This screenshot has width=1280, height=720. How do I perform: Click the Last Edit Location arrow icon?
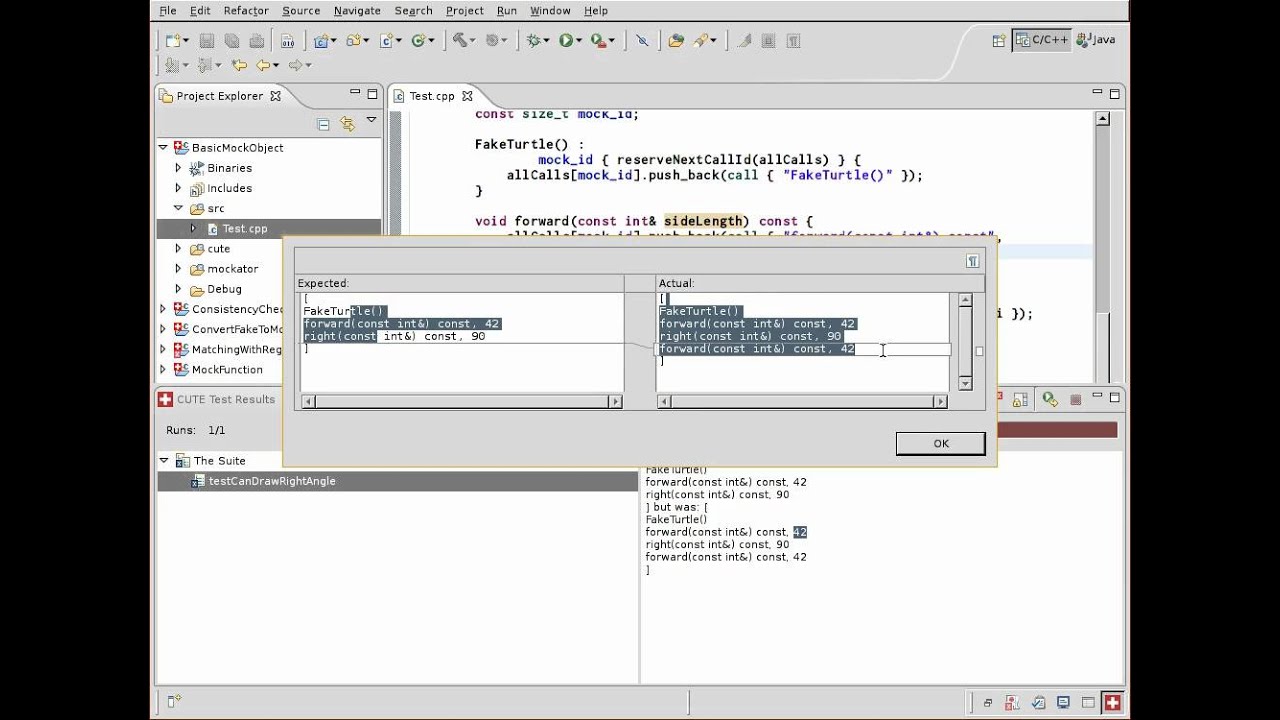point(240,65)
